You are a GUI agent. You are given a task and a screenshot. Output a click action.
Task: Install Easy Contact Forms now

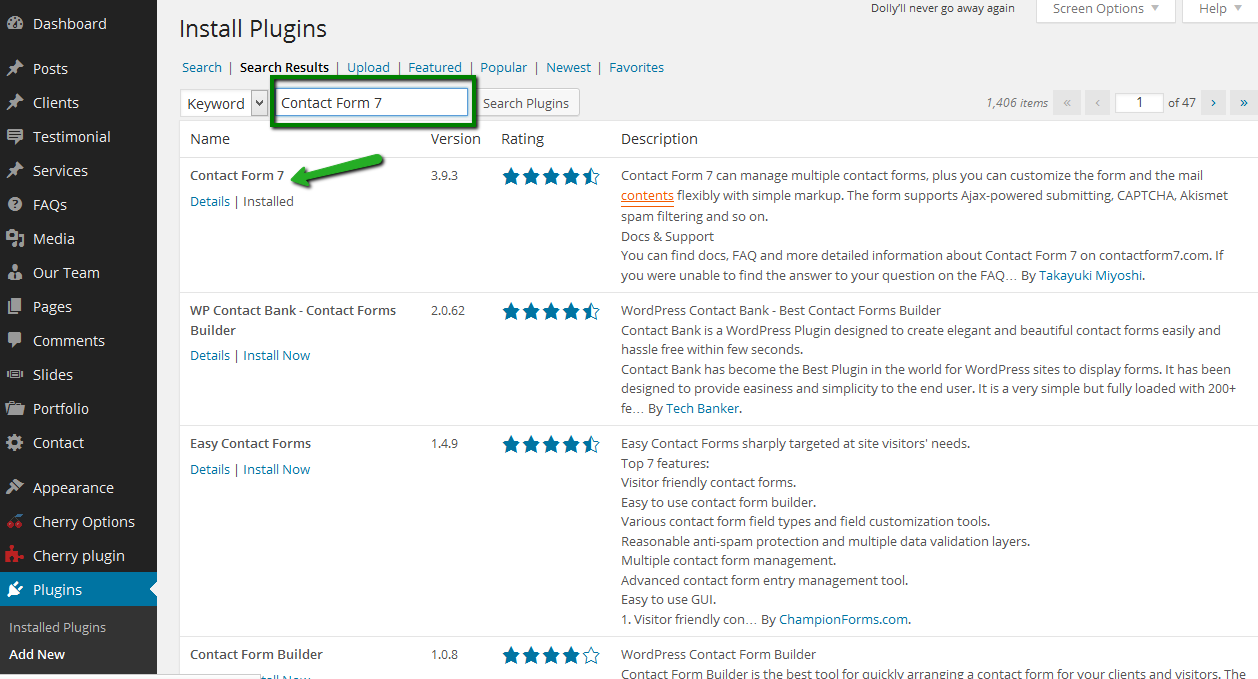point(277,470)
